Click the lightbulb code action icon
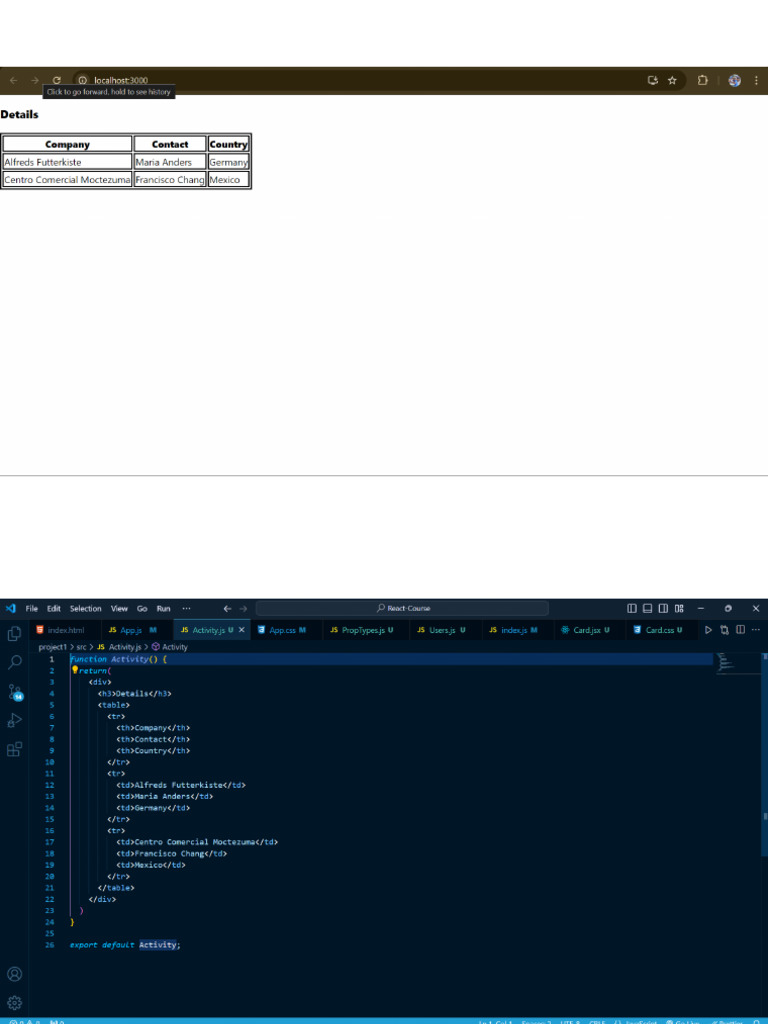The image size is (768, 1024). tap(74, 671)
